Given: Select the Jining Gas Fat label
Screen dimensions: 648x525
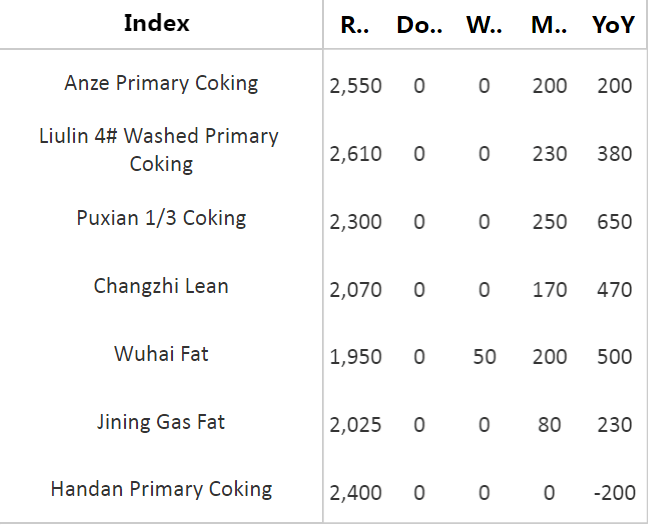Looking at the screenshot, I should (161, 422).
